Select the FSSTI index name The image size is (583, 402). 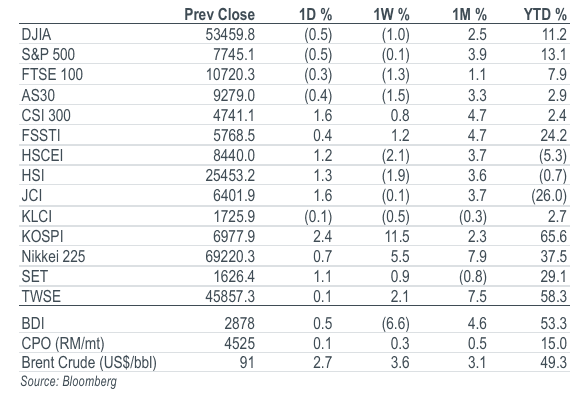41,135
